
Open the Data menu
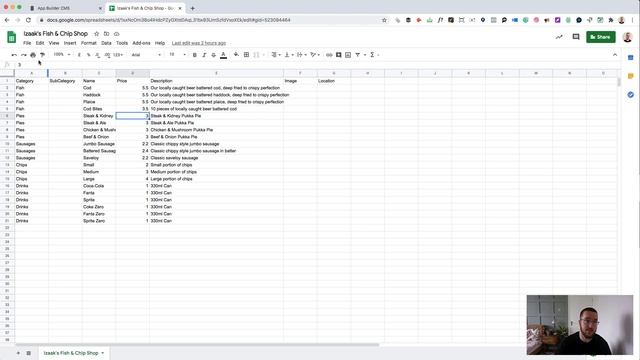106,43
